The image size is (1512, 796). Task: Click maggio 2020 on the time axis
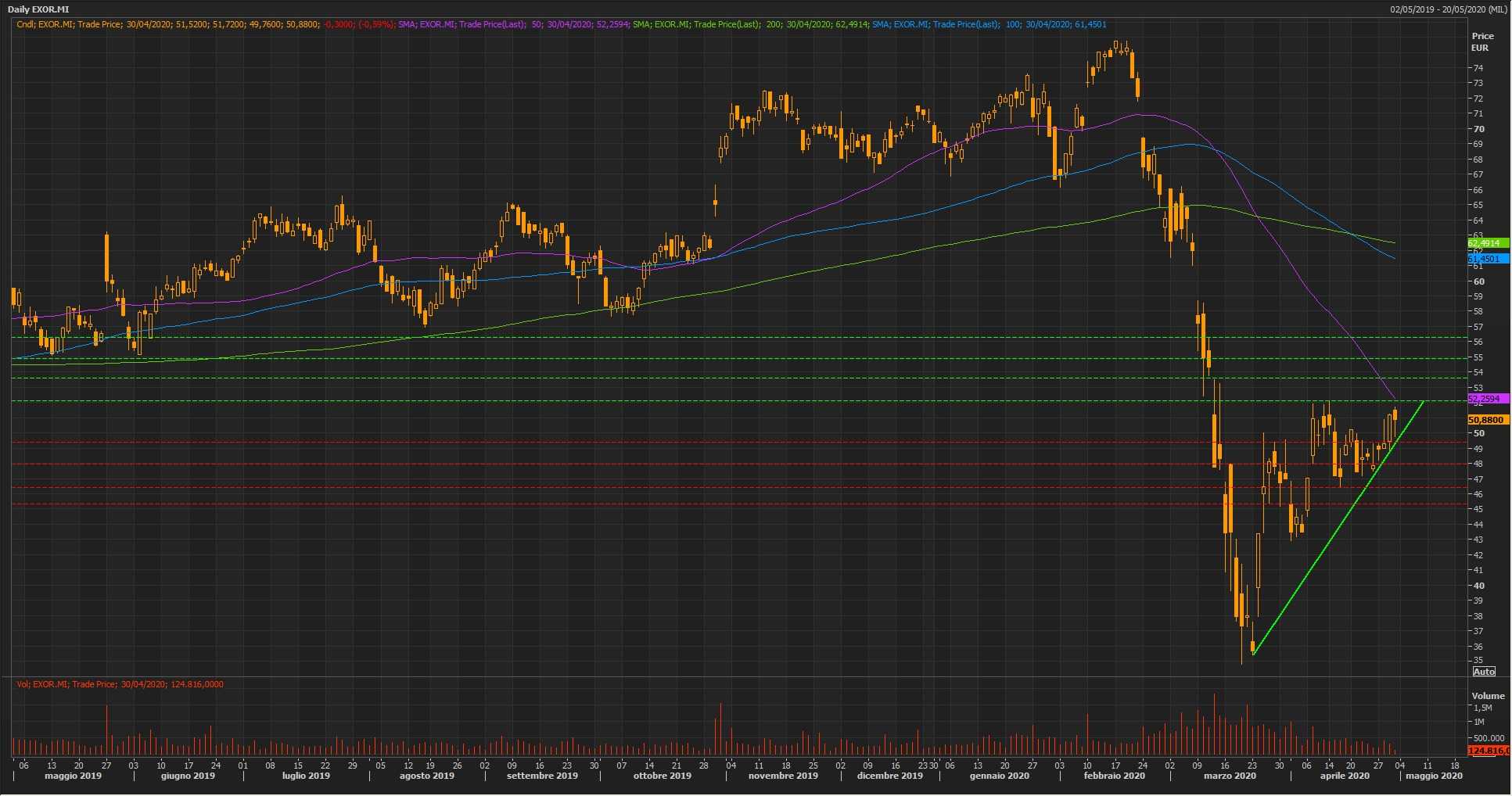(1434, 776)
